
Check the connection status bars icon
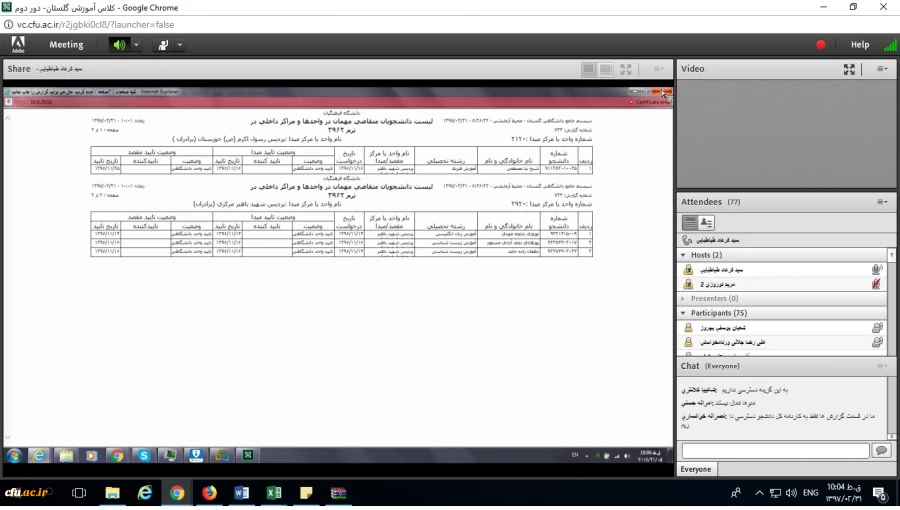(889, 45)
